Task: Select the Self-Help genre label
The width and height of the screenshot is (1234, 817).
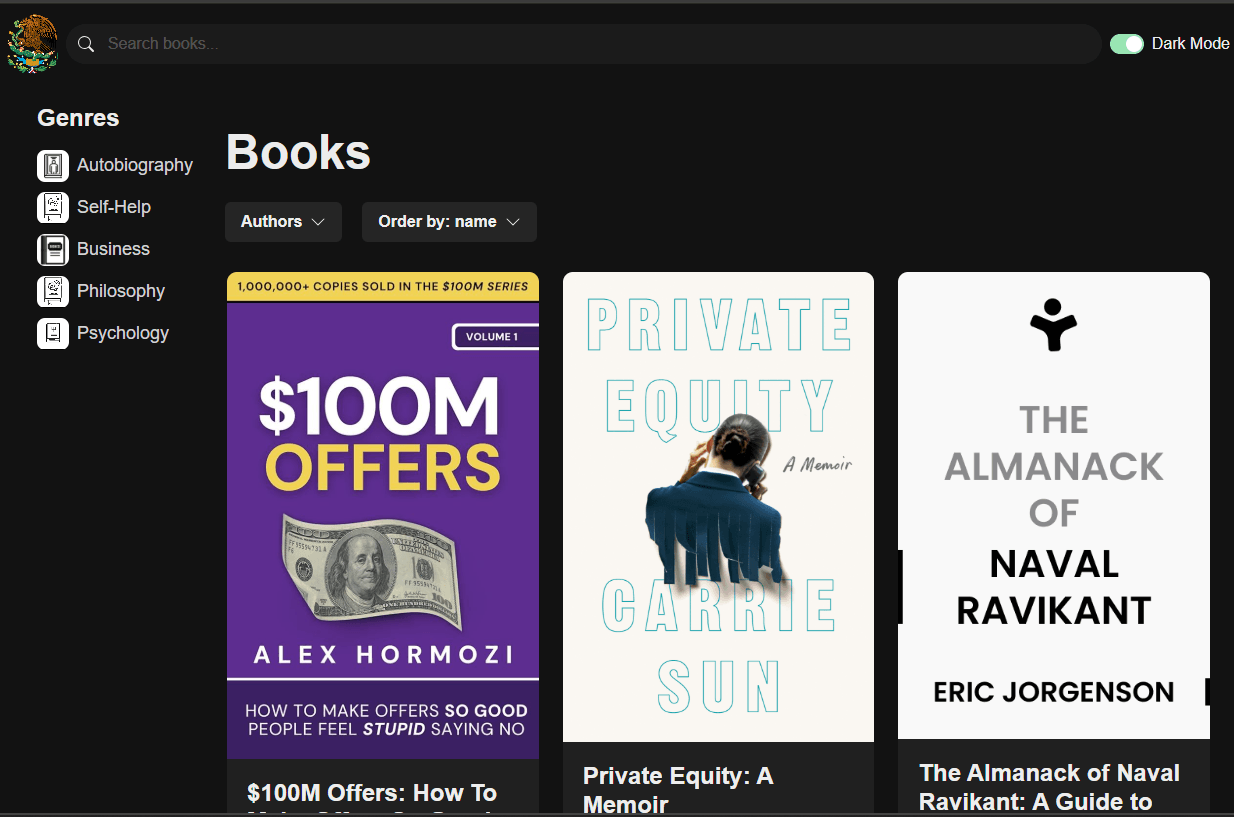Action: [114, 207]
